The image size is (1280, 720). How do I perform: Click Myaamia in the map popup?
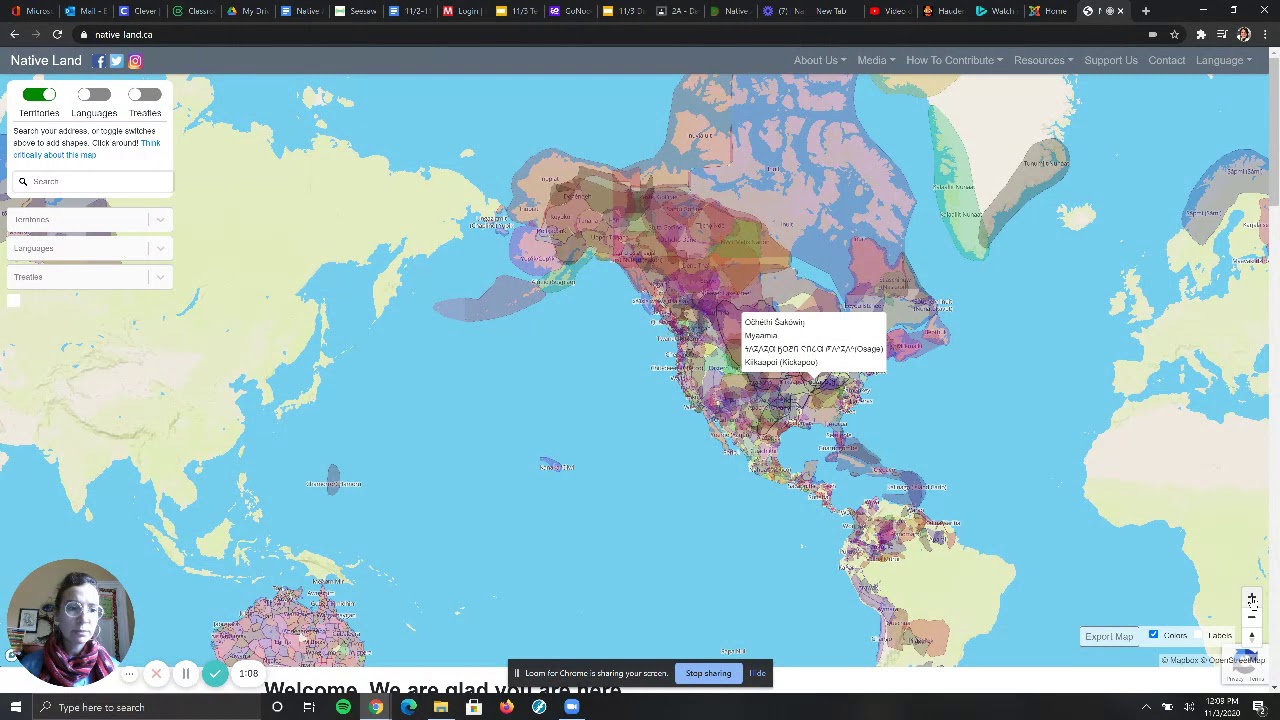761,336
